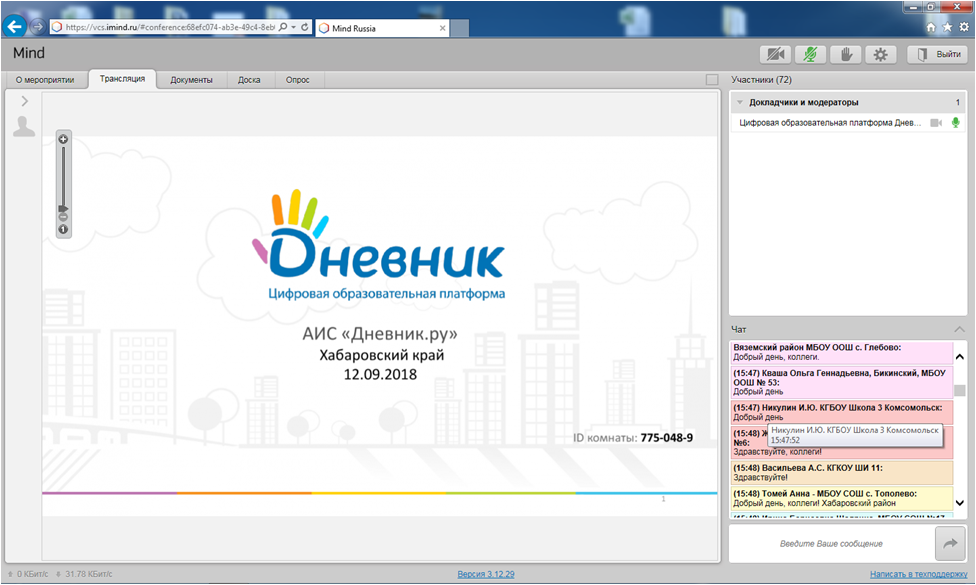976x585 pixels.
Task: Collapse the Докладчики и модераторы group
Action: click(x=740, y=102)
